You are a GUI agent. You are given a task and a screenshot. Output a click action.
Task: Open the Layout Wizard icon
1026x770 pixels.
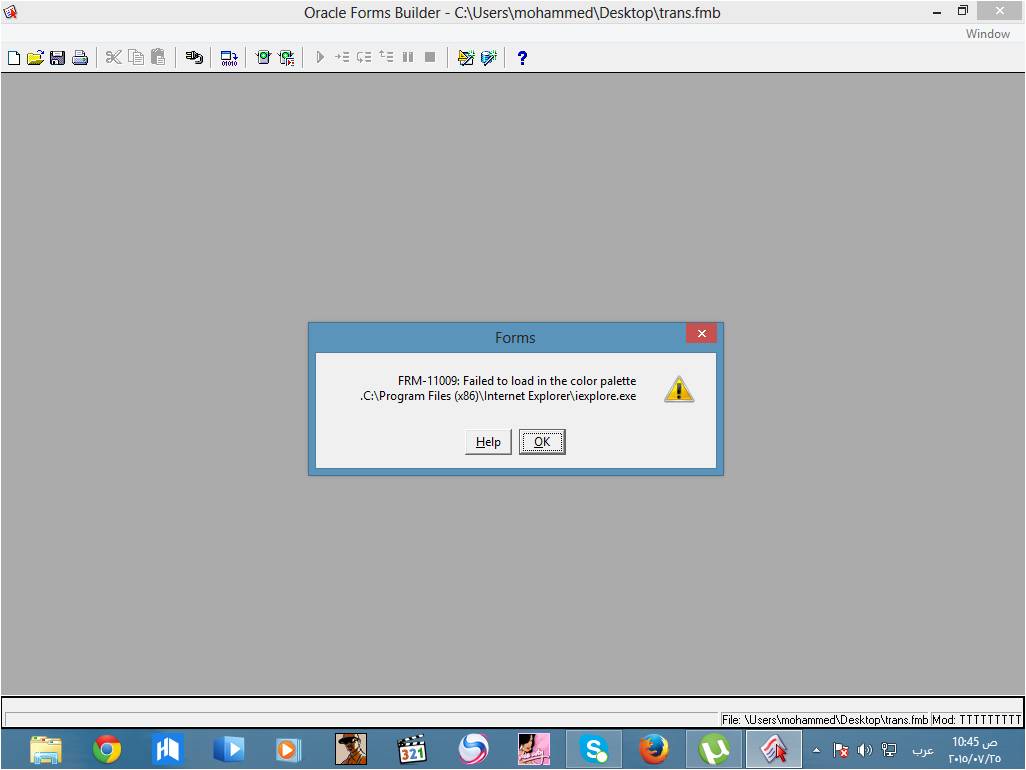click(x=488, y=58)
